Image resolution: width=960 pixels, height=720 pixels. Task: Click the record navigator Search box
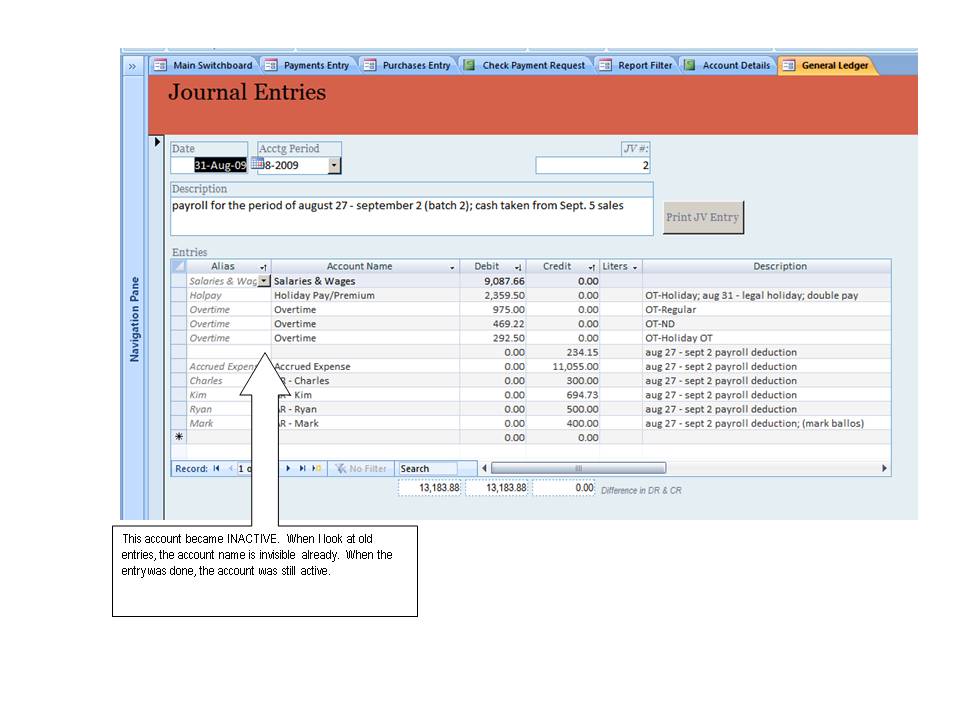[x=427, y=468]
